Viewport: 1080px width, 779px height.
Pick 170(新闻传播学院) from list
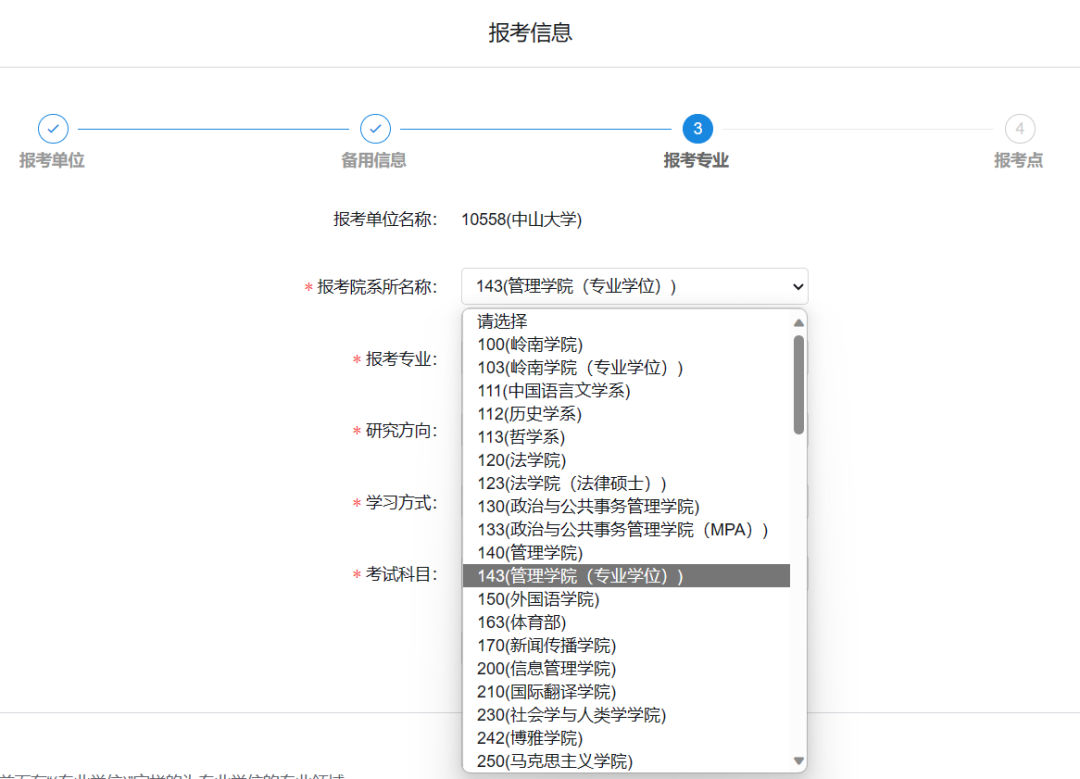[x=546, y=646]
